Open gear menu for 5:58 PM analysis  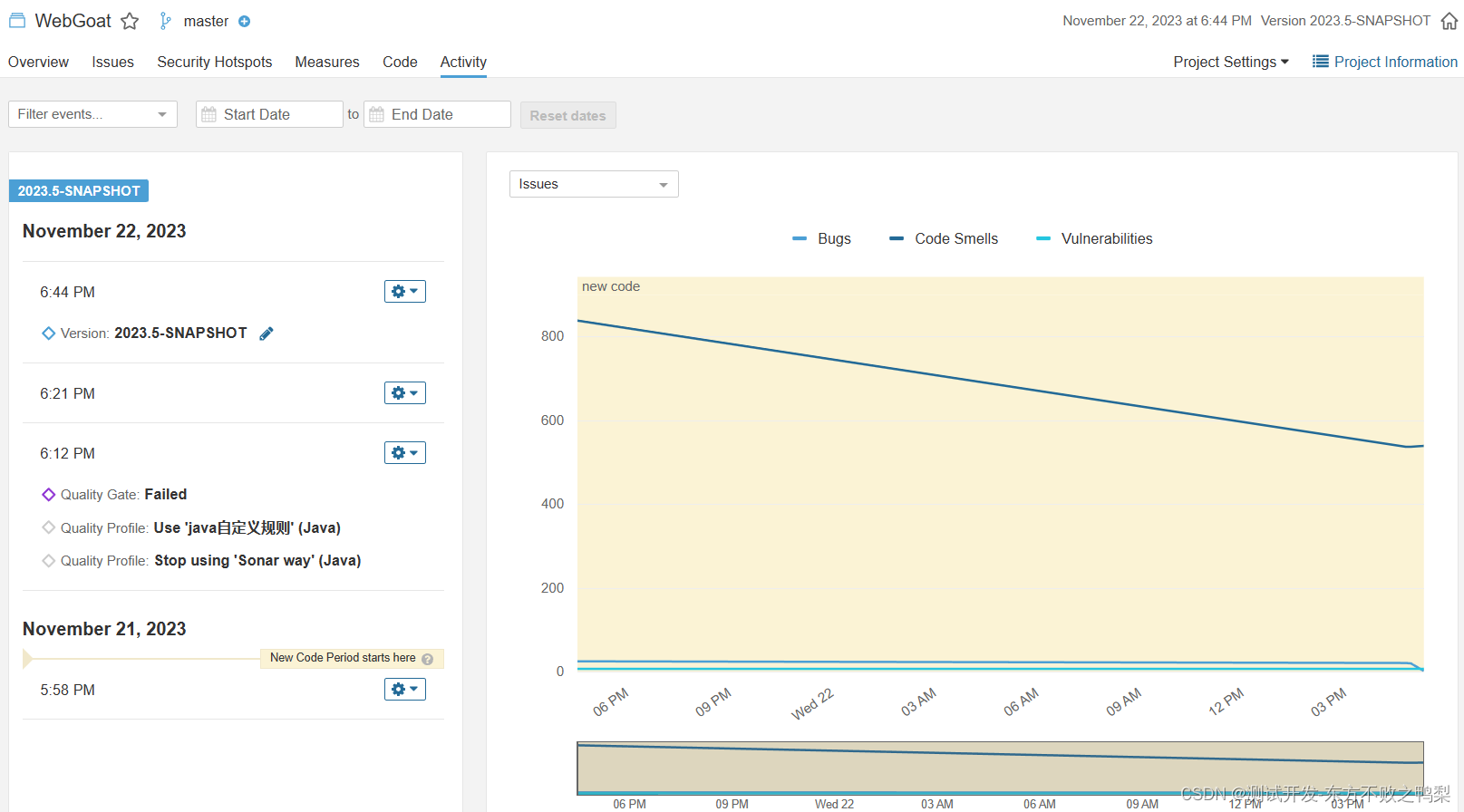coord(405,689)
